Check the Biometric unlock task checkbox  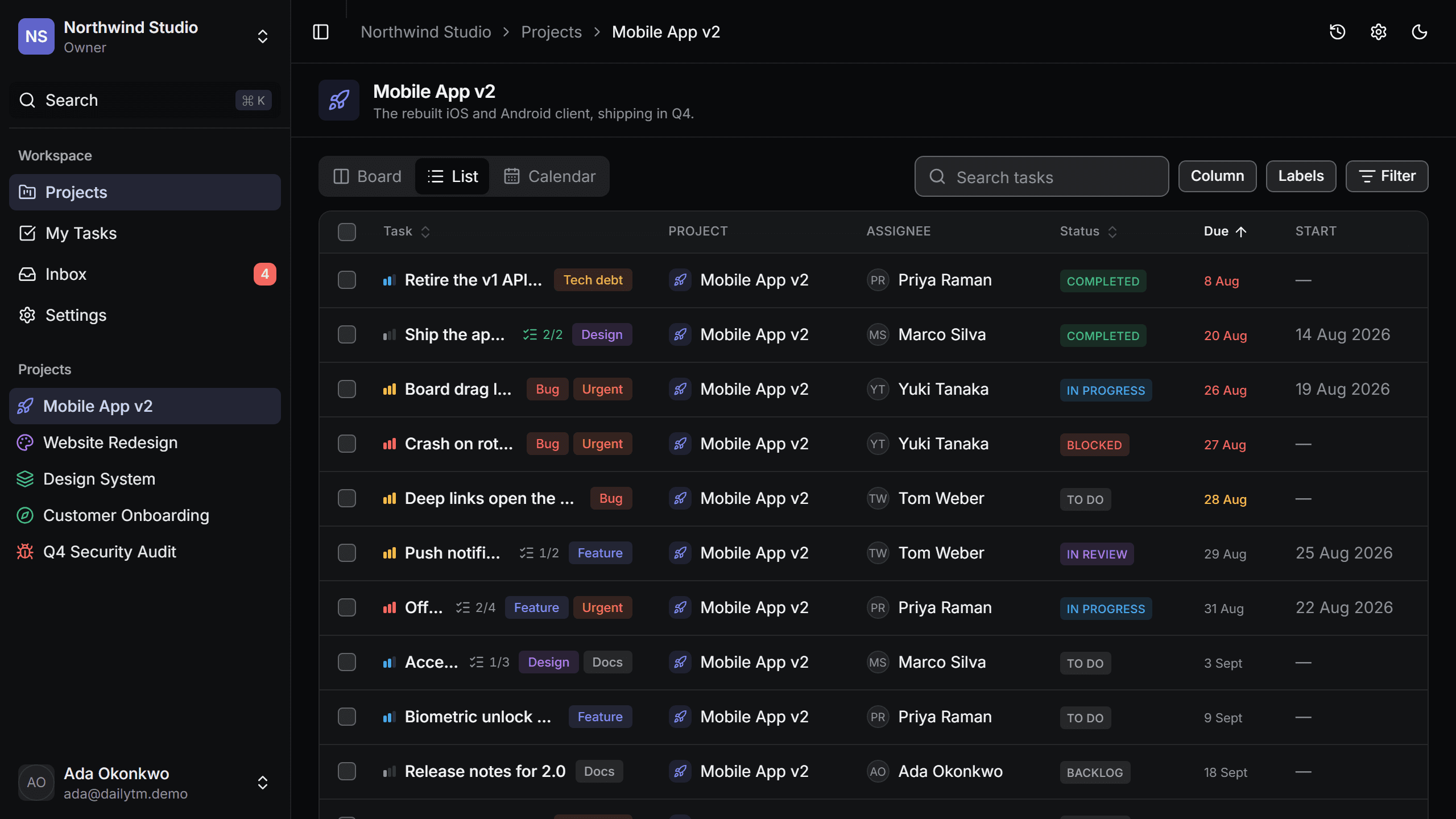click(x=347, y=717)
